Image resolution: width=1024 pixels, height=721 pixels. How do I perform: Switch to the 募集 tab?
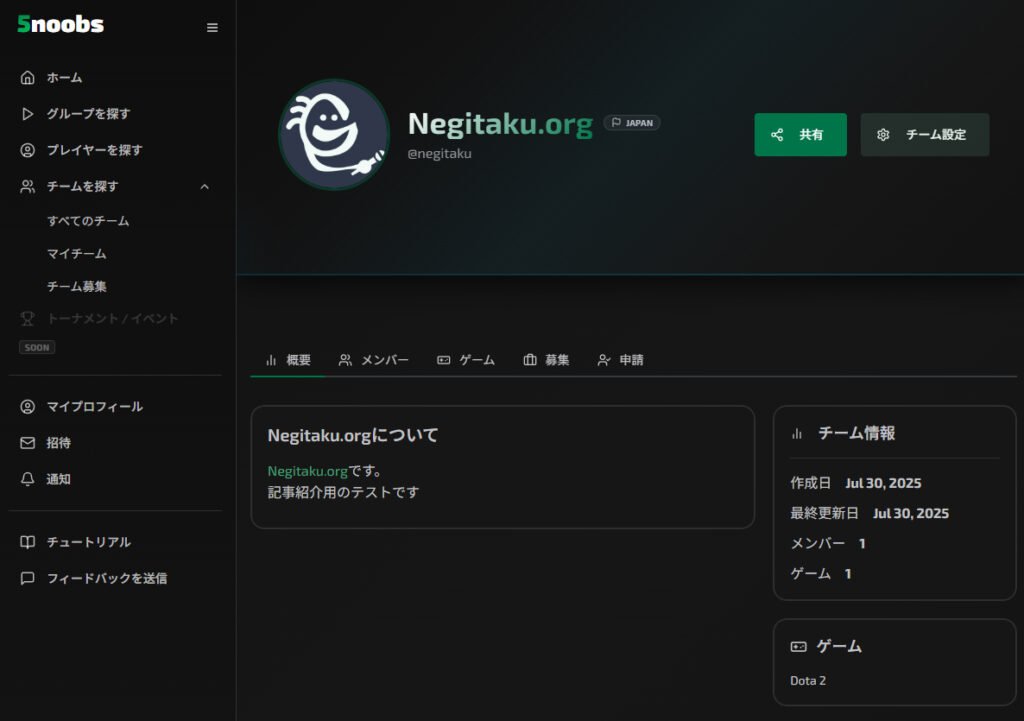point(546,360)
